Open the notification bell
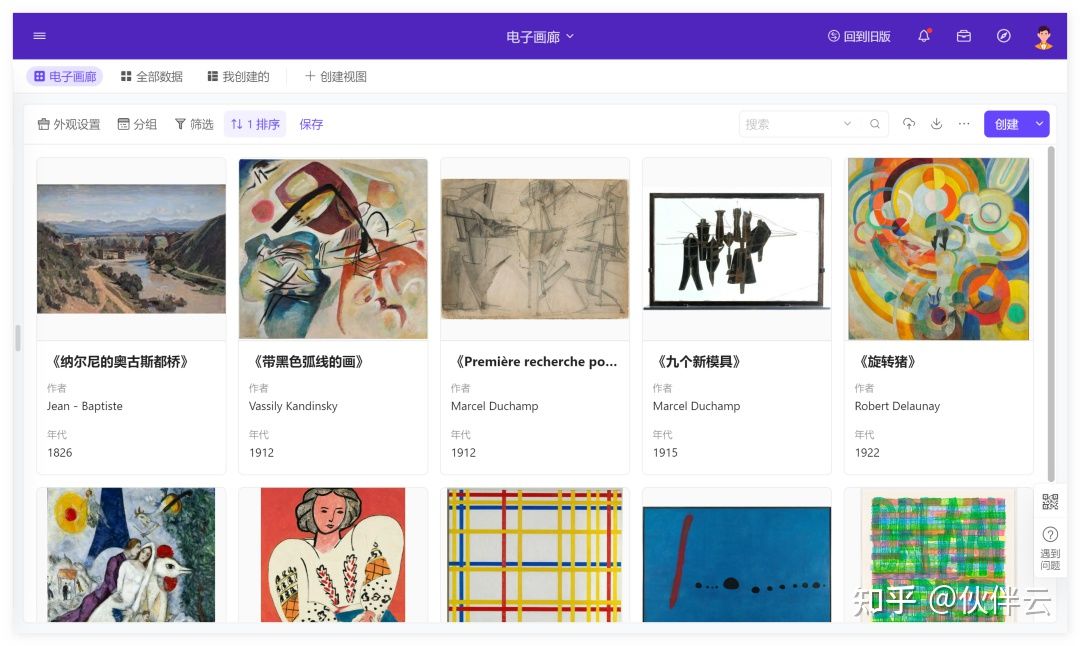 click(x=924, y=36)
